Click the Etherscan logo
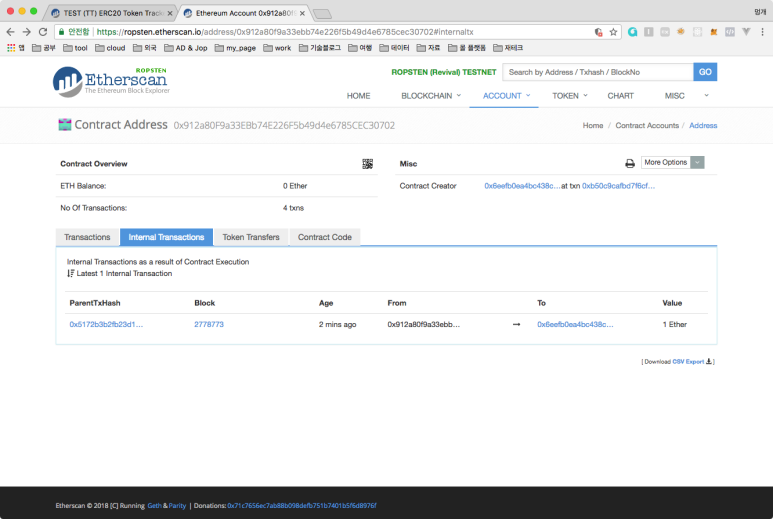The height and width of the screenshot is (519, 773). (x=111, y=81)
